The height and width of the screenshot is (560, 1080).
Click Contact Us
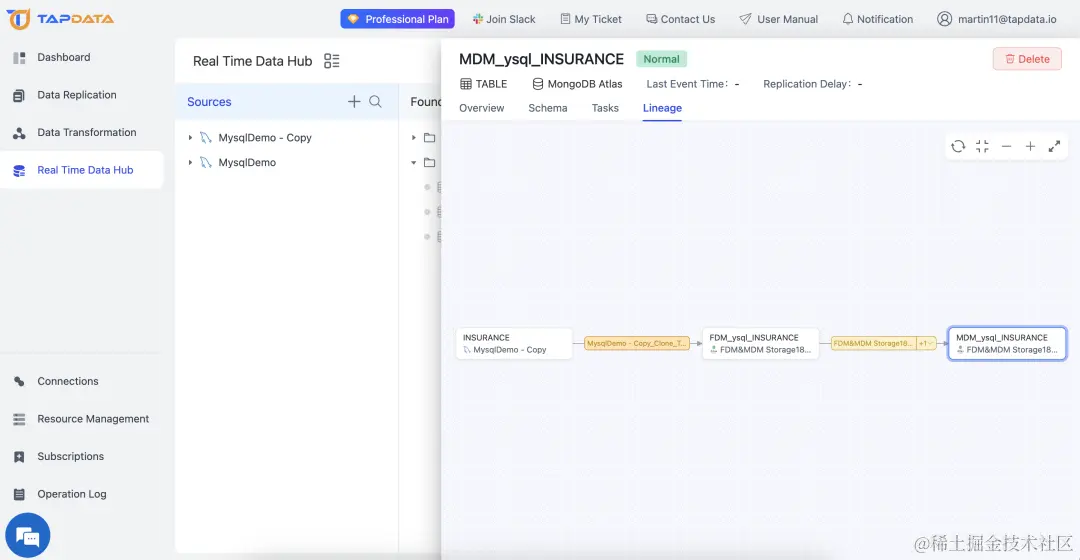click(681, 19)
